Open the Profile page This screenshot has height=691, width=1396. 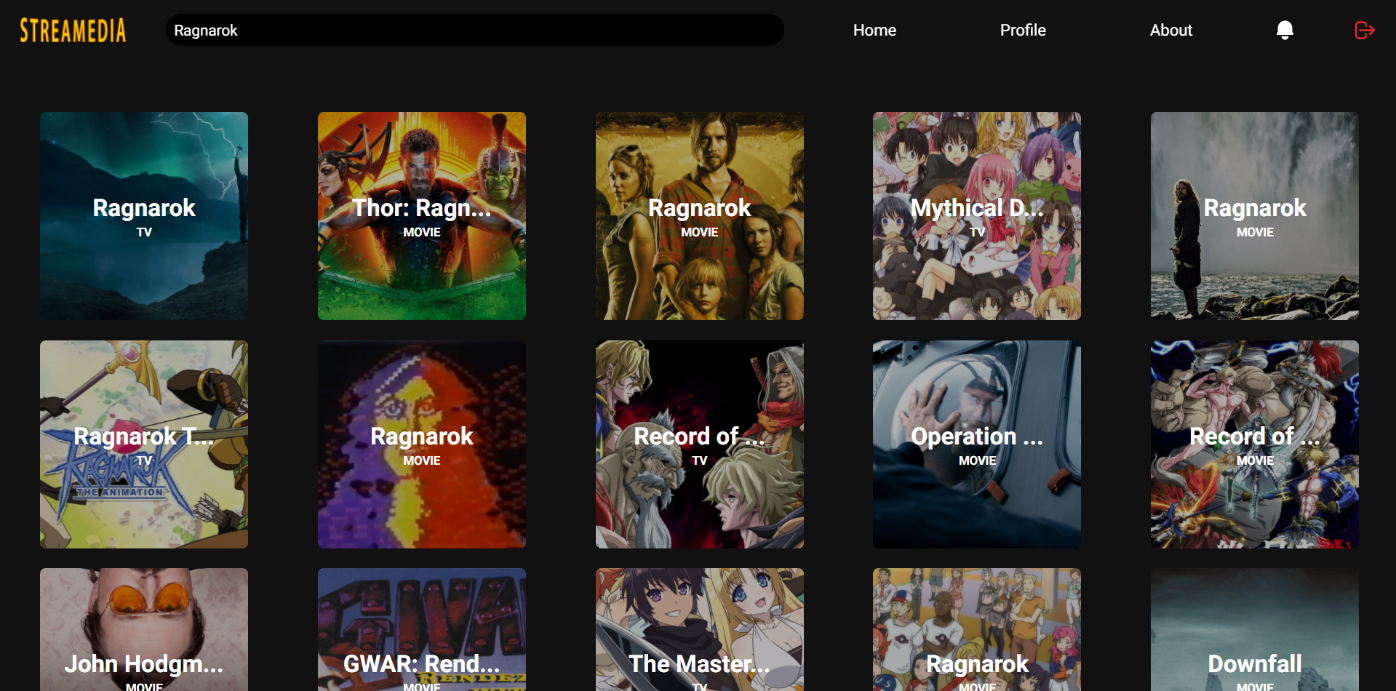click(1023, 30)
